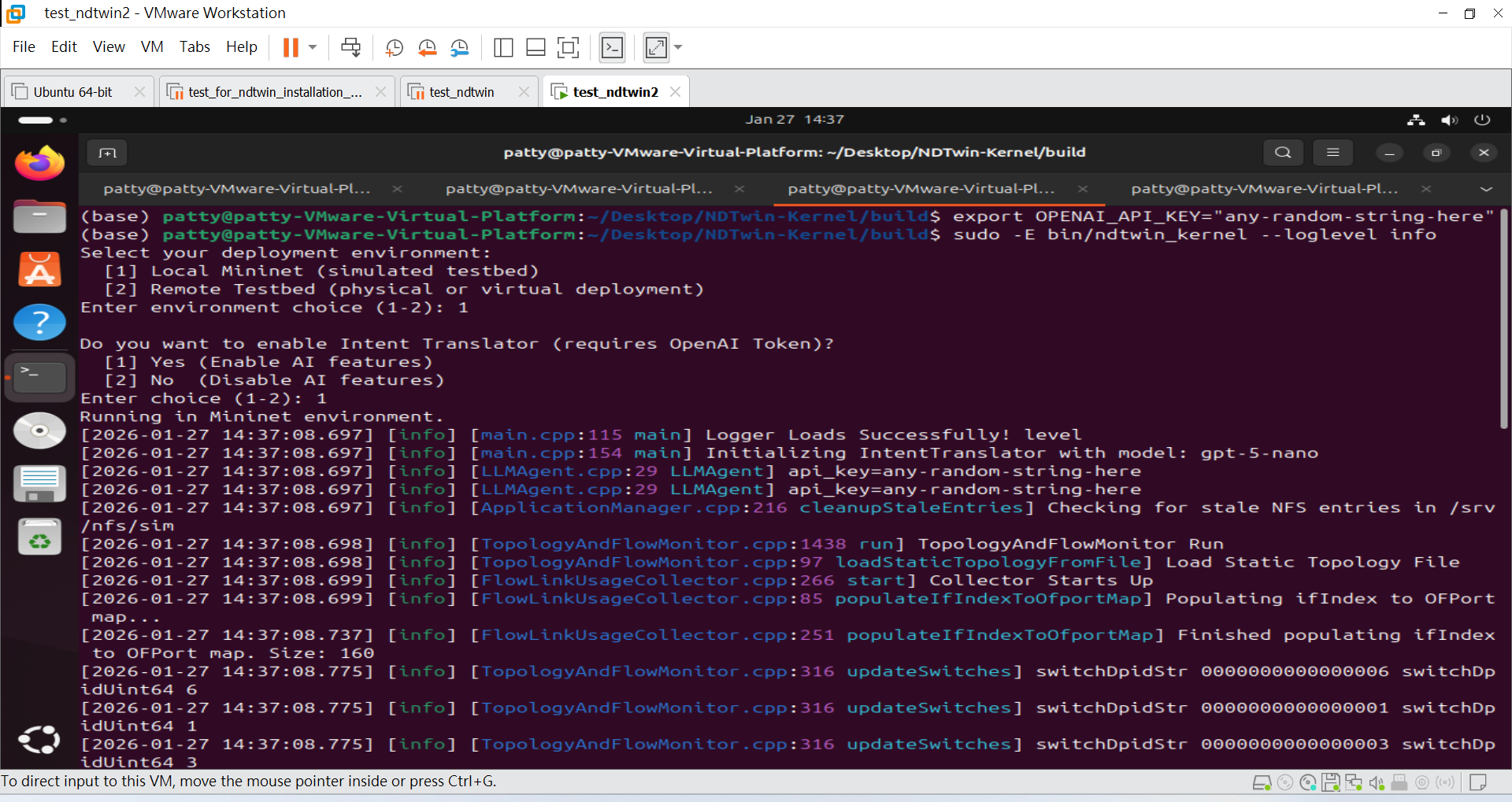1512x802 pixels.
Task: Open the snapshot manager icon
Action: (x=460, y=48)
